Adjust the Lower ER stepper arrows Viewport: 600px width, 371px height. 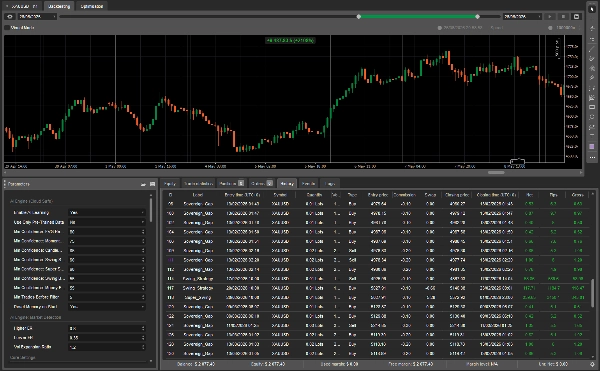point(143,338)
